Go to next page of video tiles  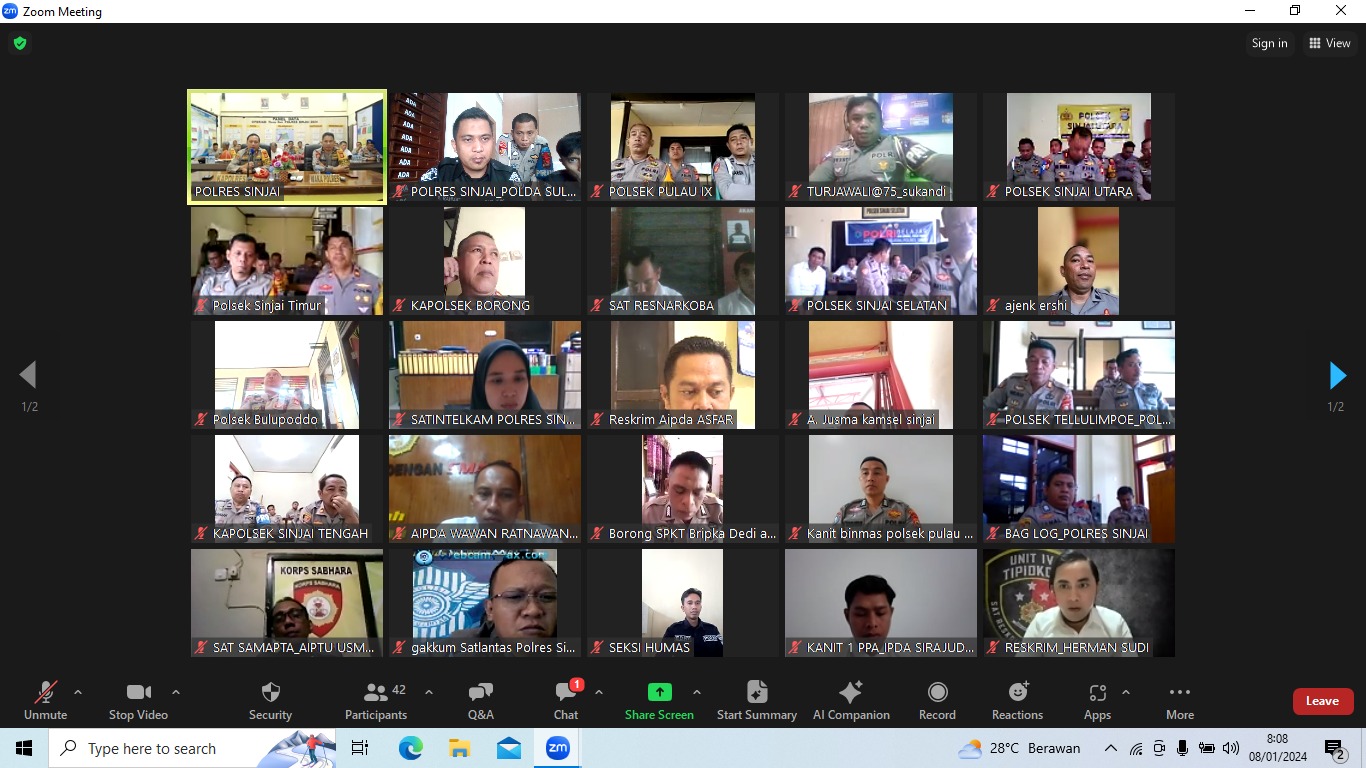click(x=1337, y=376)
